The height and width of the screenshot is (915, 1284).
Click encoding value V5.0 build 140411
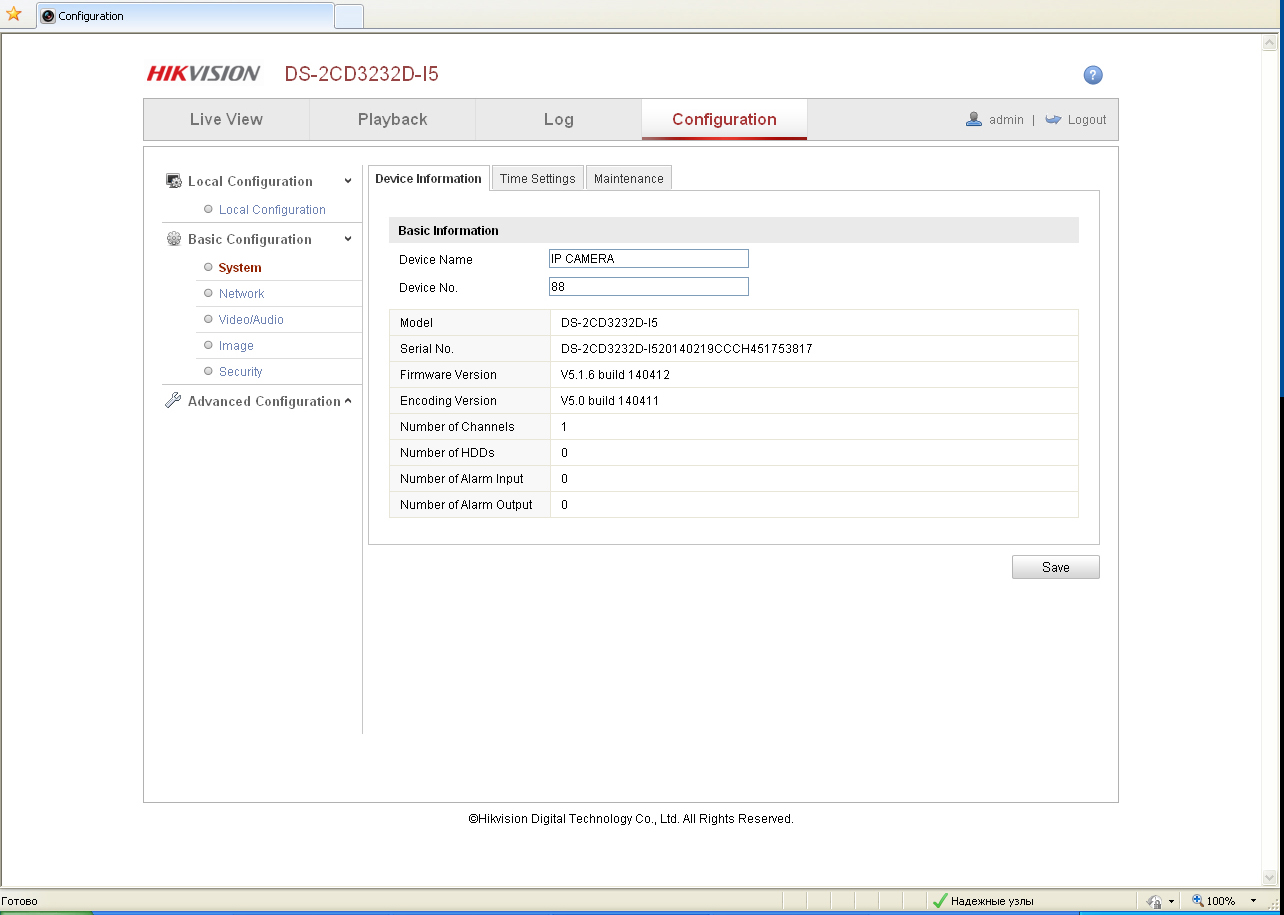pos(610,401)
